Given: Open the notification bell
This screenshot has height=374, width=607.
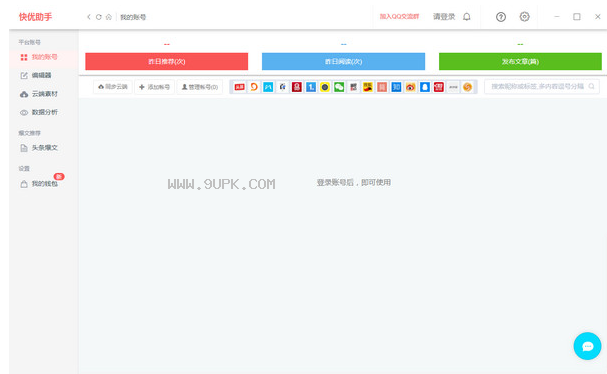Looking at the screenshot, I should click(467, 17).
